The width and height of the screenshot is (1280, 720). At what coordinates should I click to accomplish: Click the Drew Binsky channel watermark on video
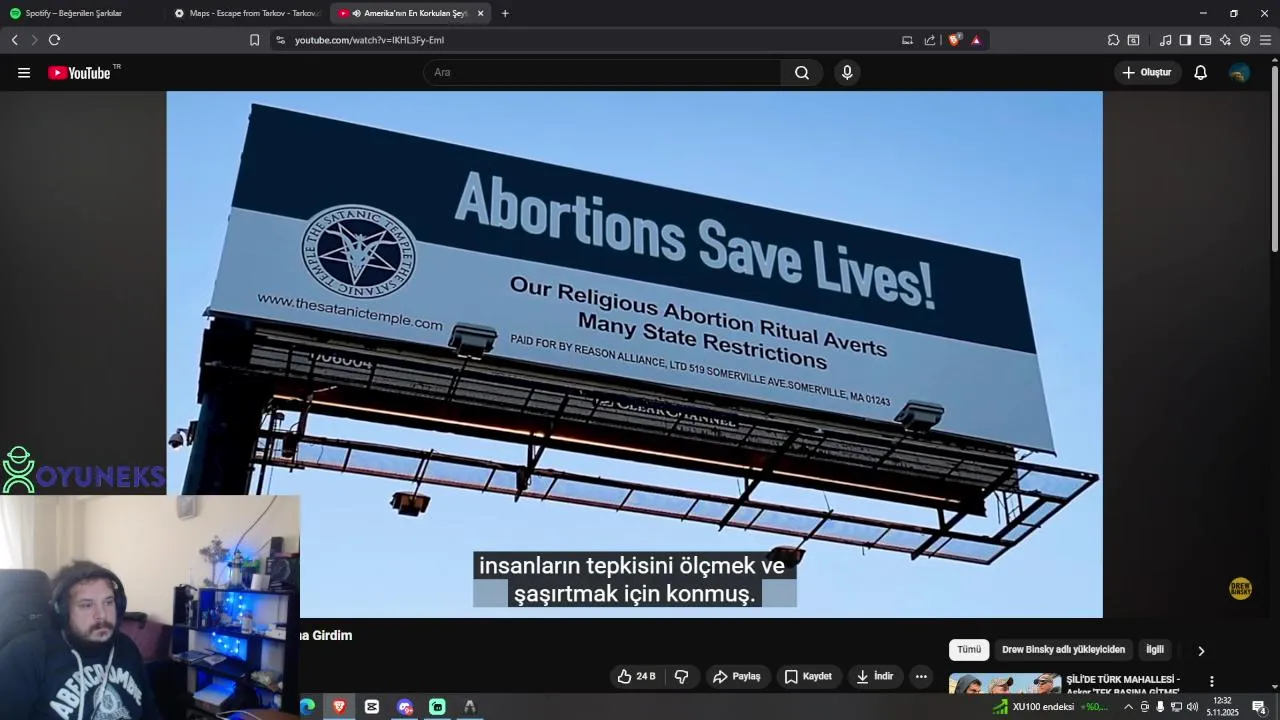click(x=1240, y=589)
